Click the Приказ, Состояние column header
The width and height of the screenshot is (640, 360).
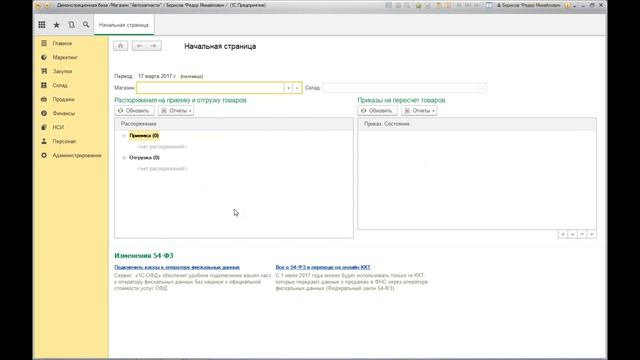click(x=477, y=124)
